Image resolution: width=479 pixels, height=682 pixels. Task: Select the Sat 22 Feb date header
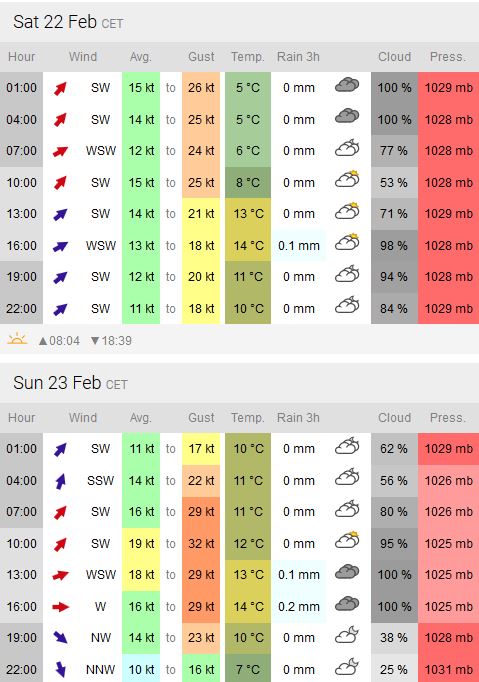click(x=68, y=22)
